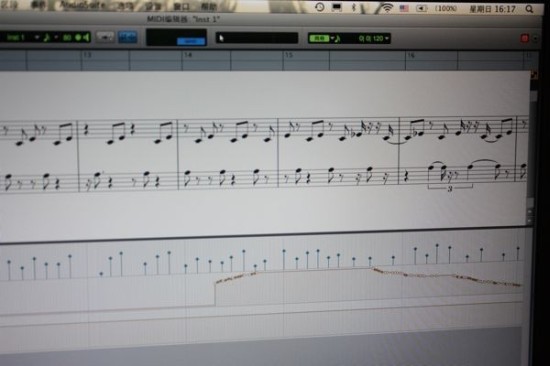Toggle the MIDI play-notes speaker icon
The height and width of the screenshot is (366, 550).
point(85,37)
